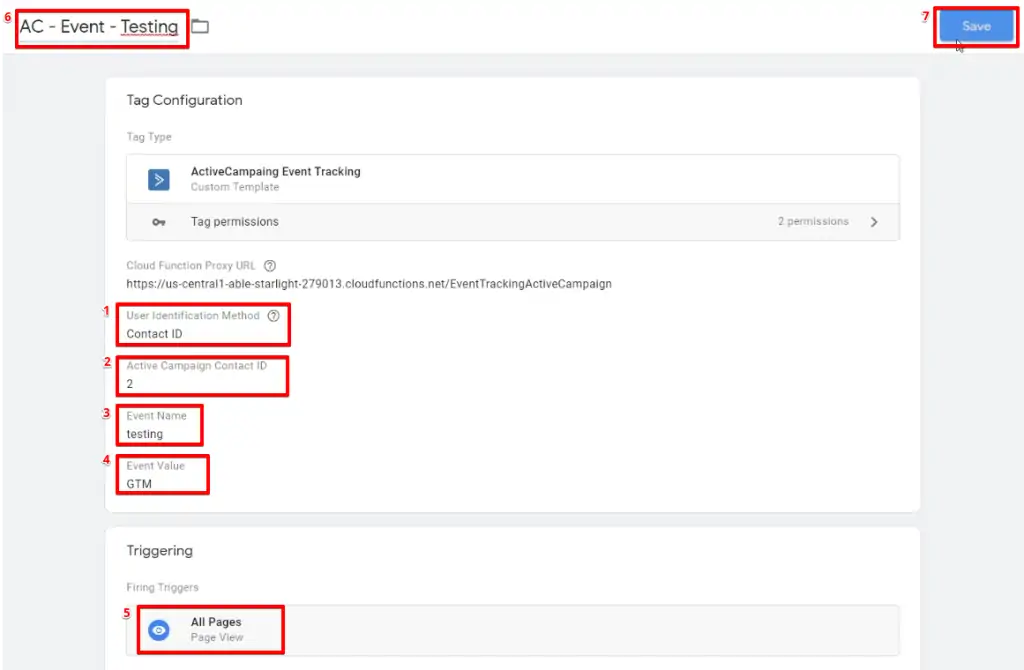The height and width of the screenshot is (670, 1024).
Task: Click the Cloud Function Proxy URL address
Action: coord(370,284)
